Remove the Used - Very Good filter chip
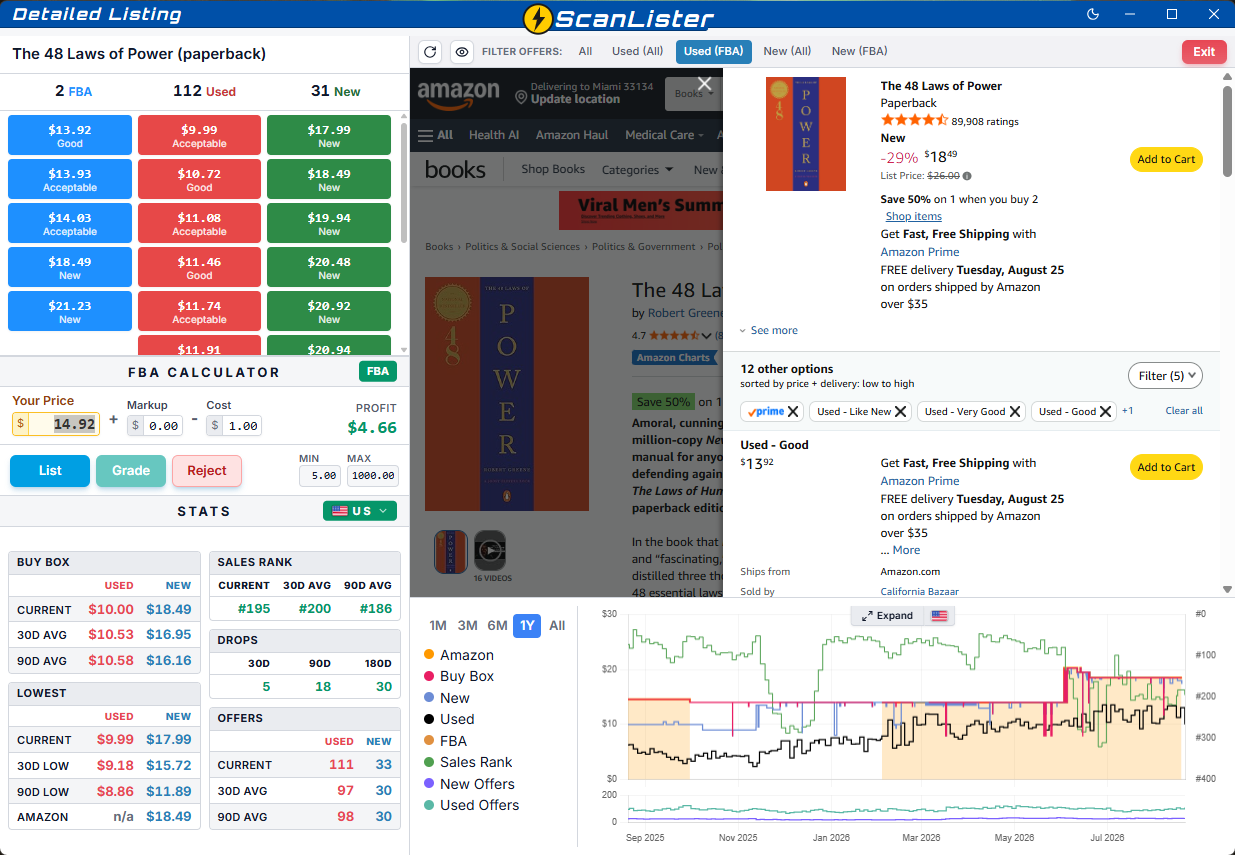Screen dimensions: 1235x855 tap(1015, 411)
